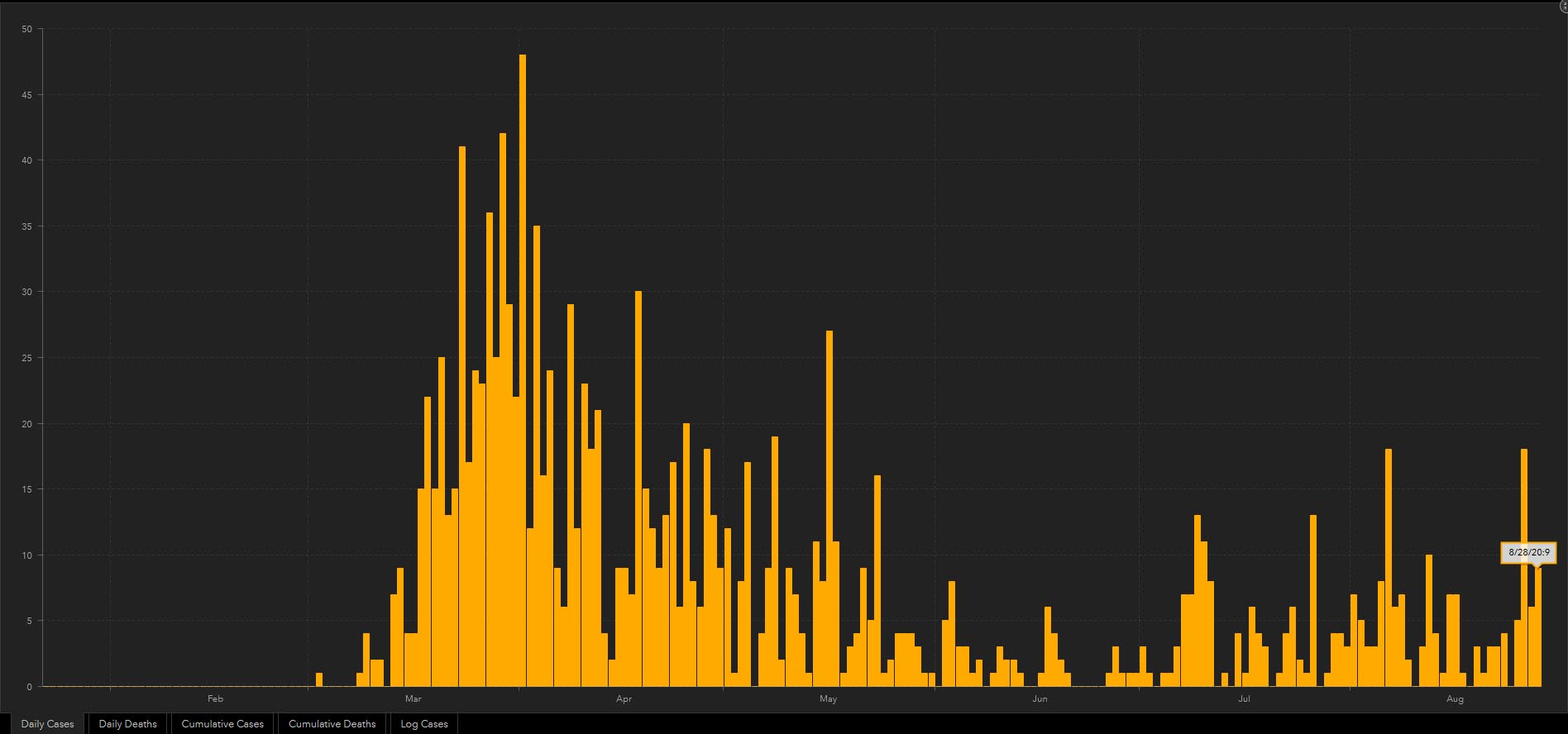This screenshot has width=1568, height=734.
Task: Click the 35 y-axis value
Action: coord(27,226)
